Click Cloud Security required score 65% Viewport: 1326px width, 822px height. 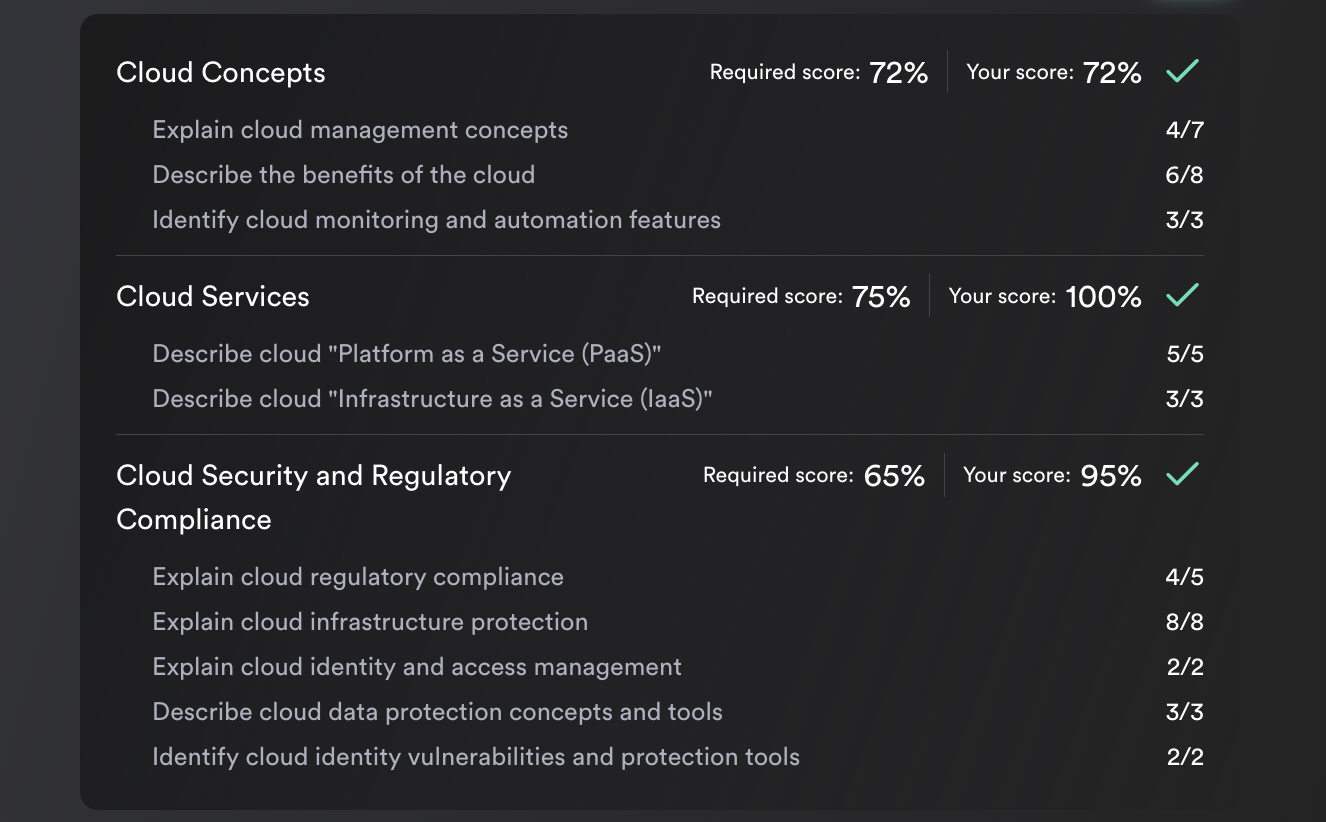[x=814, y=475]
